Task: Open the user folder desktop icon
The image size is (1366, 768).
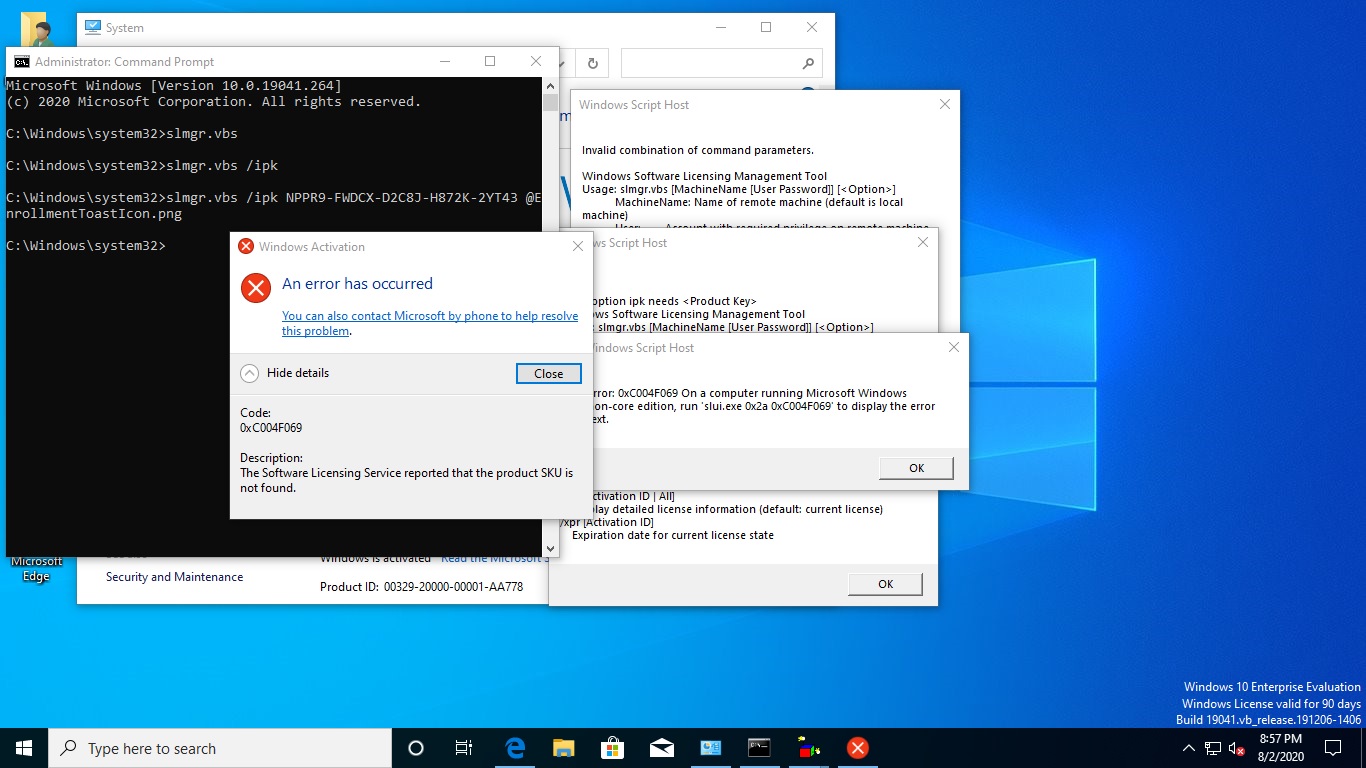Action: click(x=38, y=30)
